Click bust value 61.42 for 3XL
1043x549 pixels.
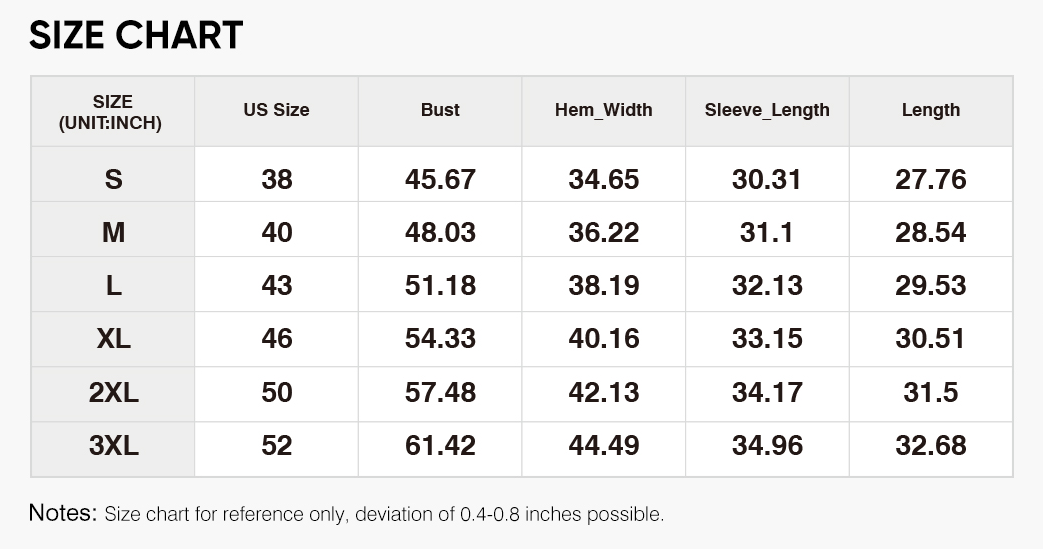coord(440,446)
